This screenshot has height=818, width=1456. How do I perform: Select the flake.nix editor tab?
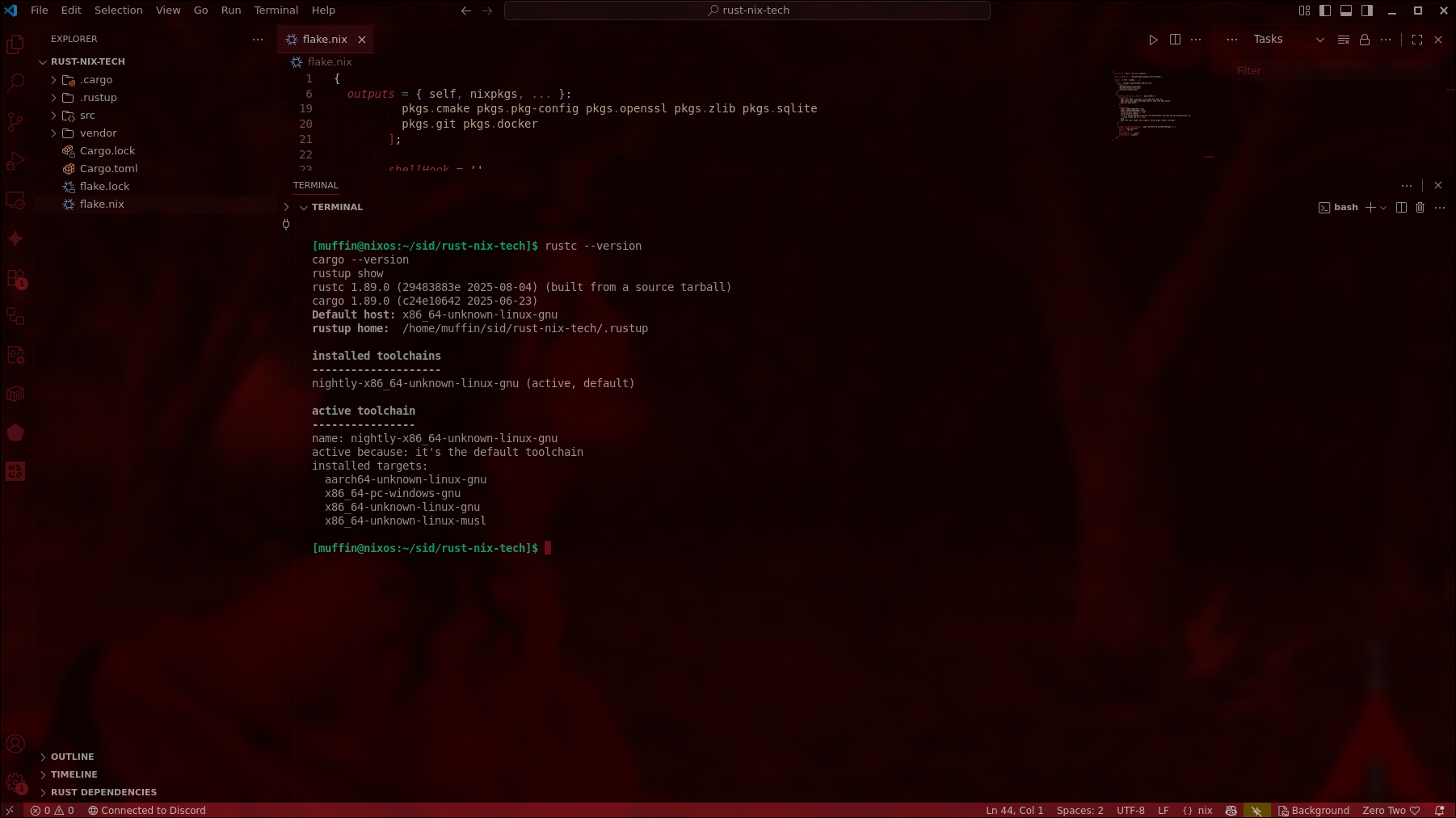[x=324, y=40]
